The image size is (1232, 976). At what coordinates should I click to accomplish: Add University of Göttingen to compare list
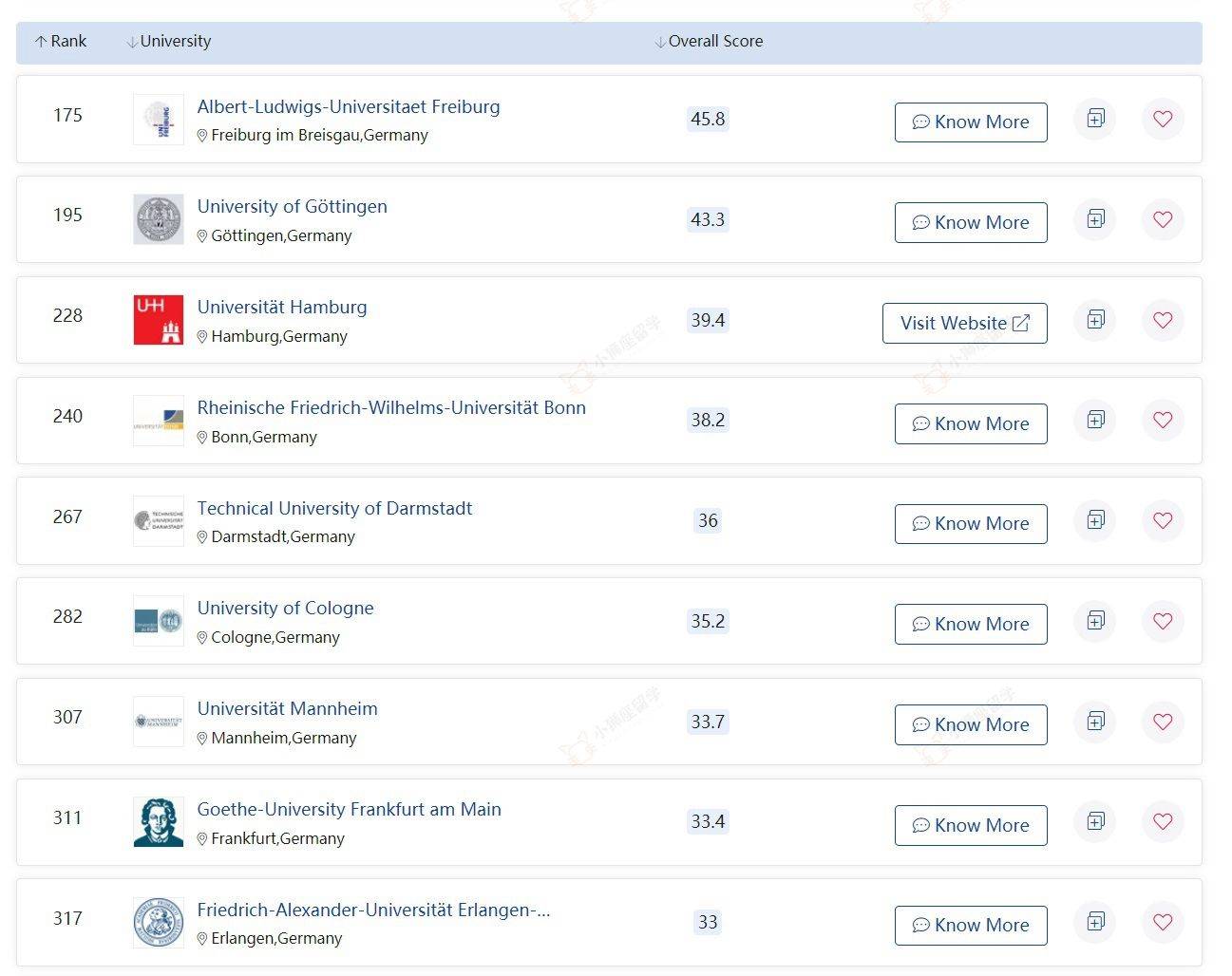tap(1095, 219)
